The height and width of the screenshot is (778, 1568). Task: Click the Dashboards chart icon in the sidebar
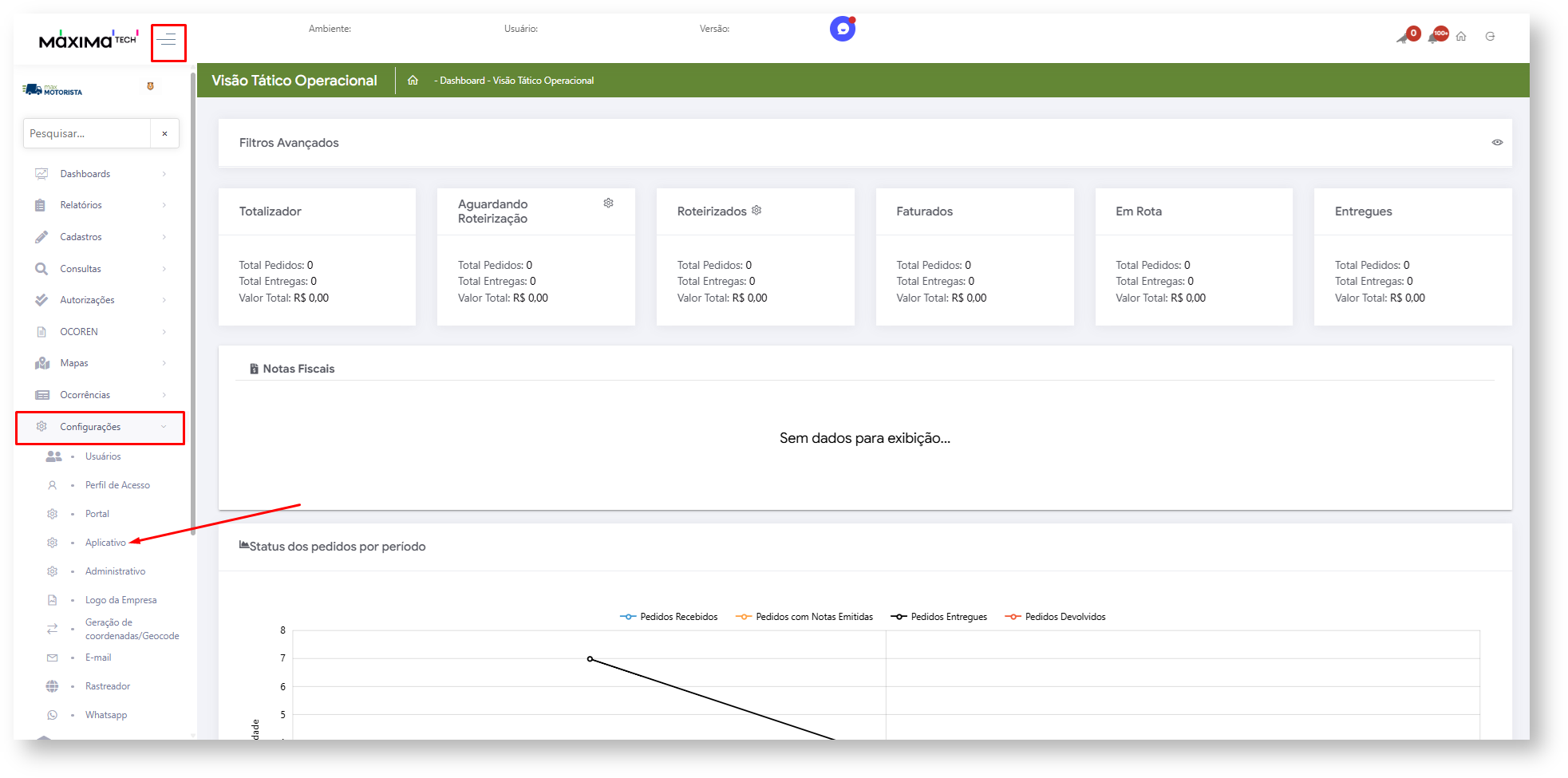(x=41, y=174)
